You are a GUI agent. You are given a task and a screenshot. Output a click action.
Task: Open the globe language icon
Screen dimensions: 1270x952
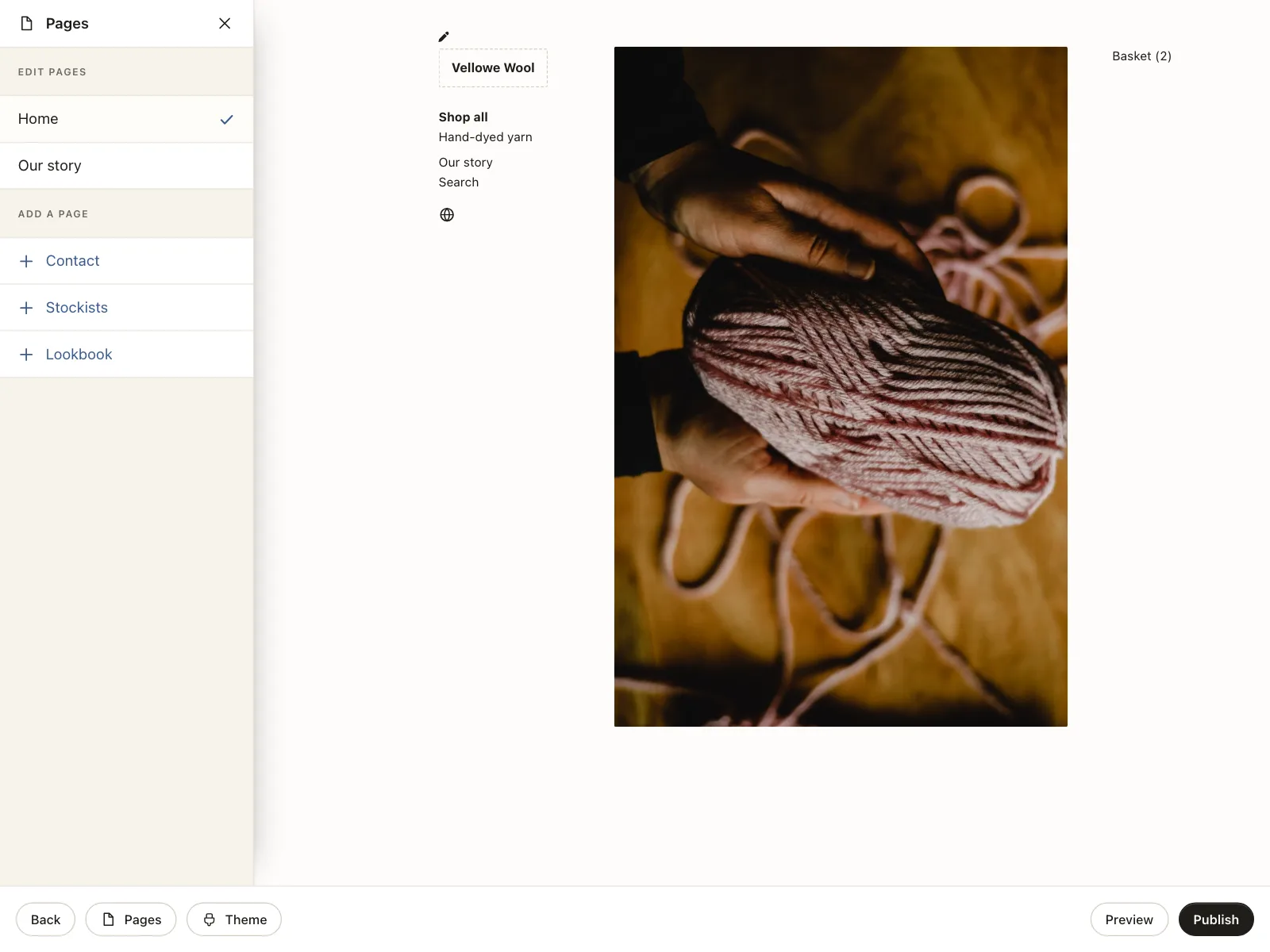447,215
